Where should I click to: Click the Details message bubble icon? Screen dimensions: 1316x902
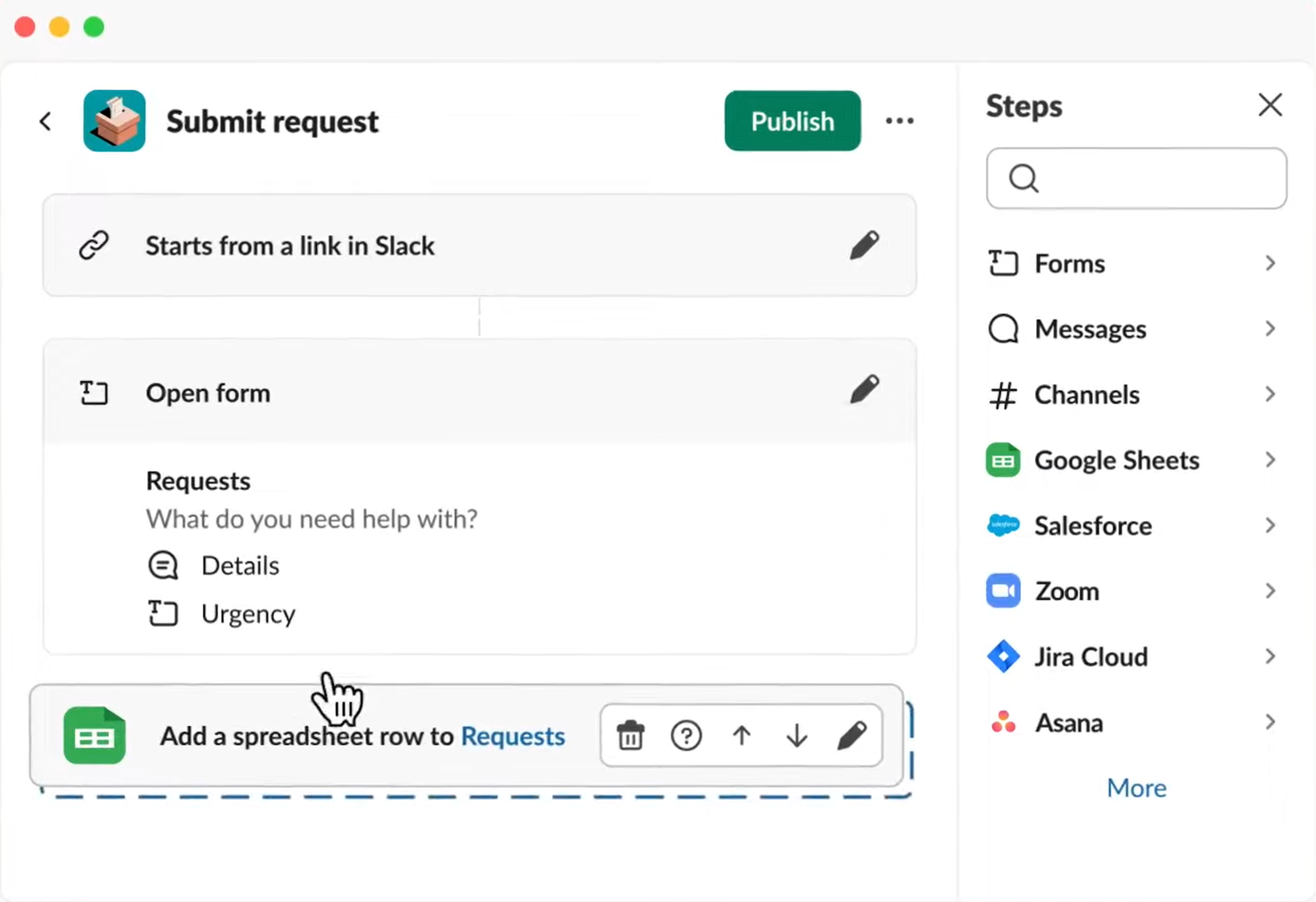pyautogui.click(x=163, y=566)
